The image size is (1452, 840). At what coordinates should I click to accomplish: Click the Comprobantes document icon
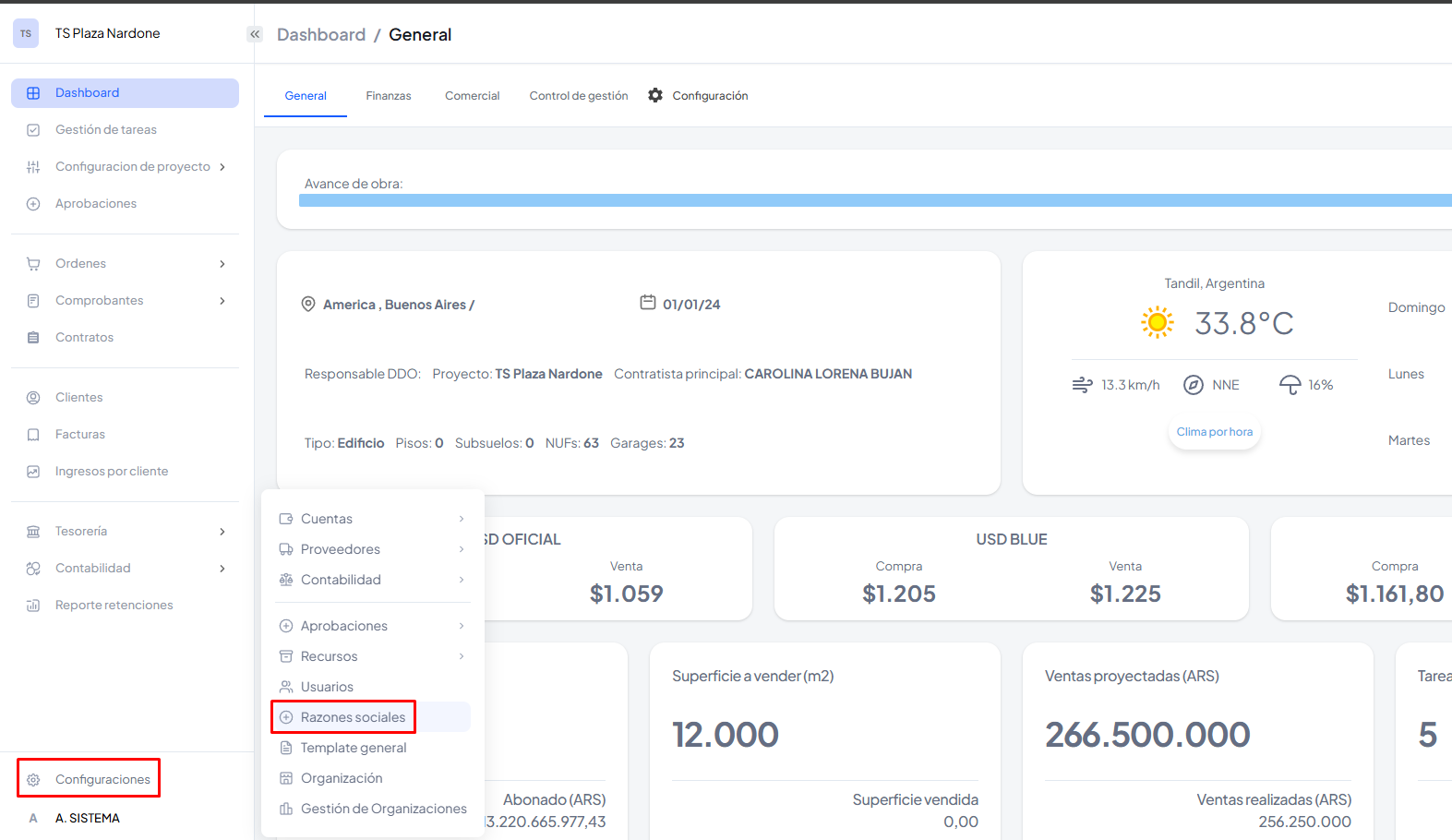point(33,301)
